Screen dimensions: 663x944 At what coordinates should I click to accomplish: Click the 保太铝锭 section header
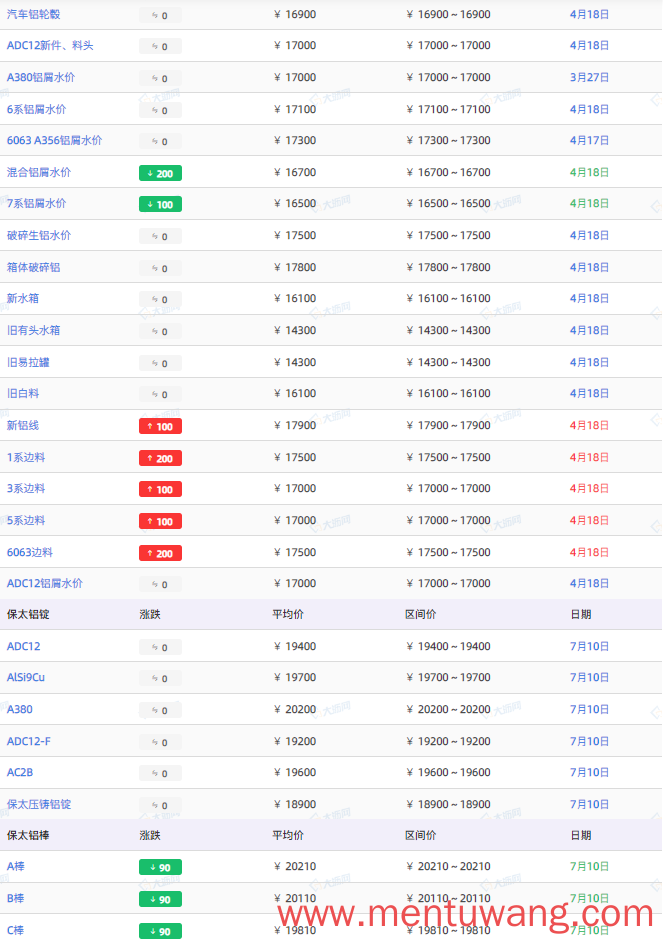click(28, 615)
